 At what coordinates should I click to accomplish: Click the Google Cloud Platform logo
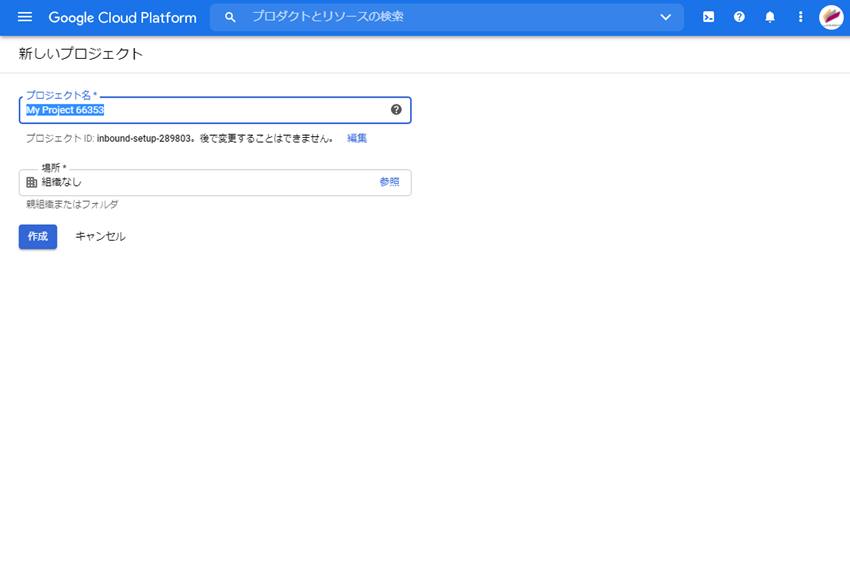coord(122,17)
